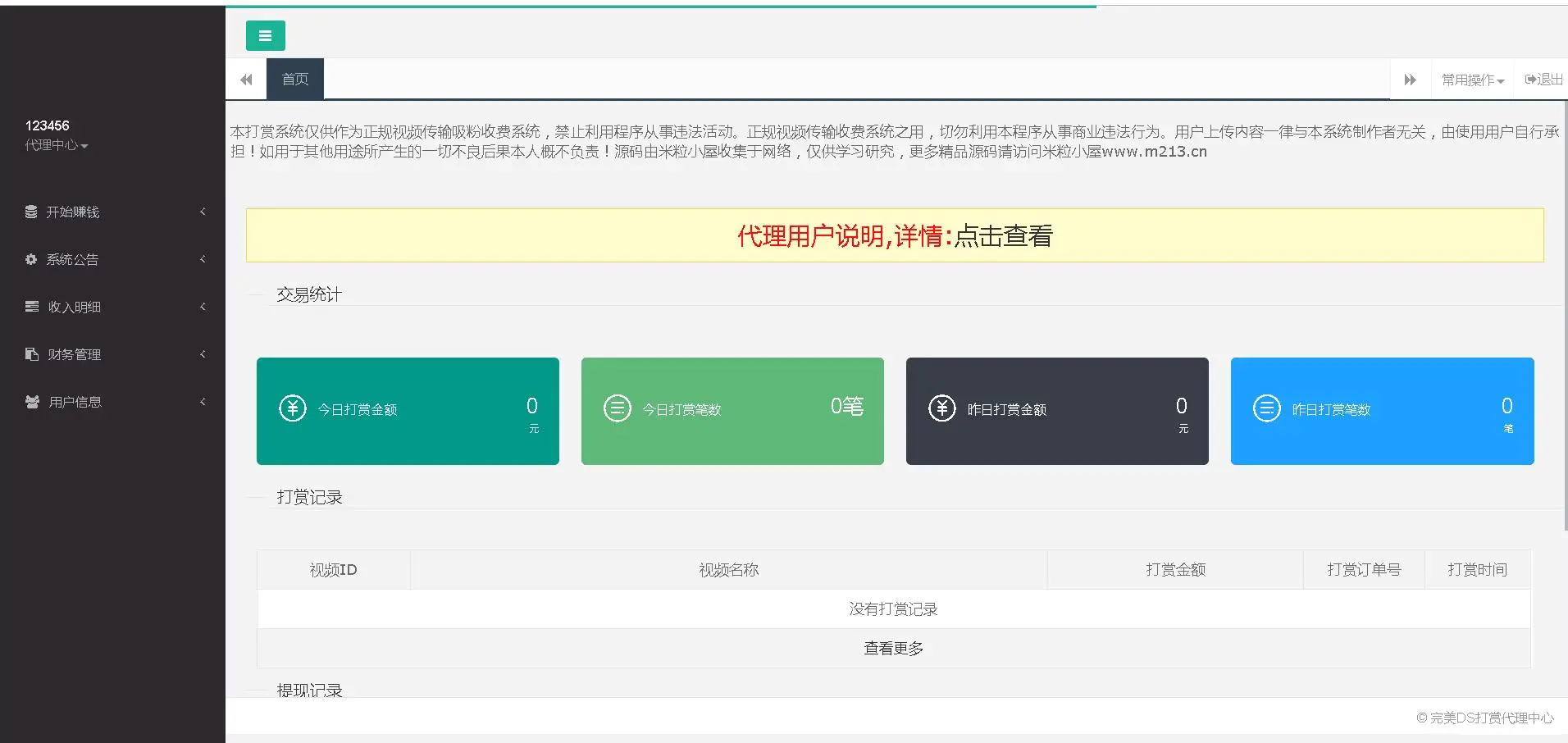Viewport: 1568px width, 743px height.
Task: Open the 常用操作 dropdown
Action: click(x=1472, y=79)
